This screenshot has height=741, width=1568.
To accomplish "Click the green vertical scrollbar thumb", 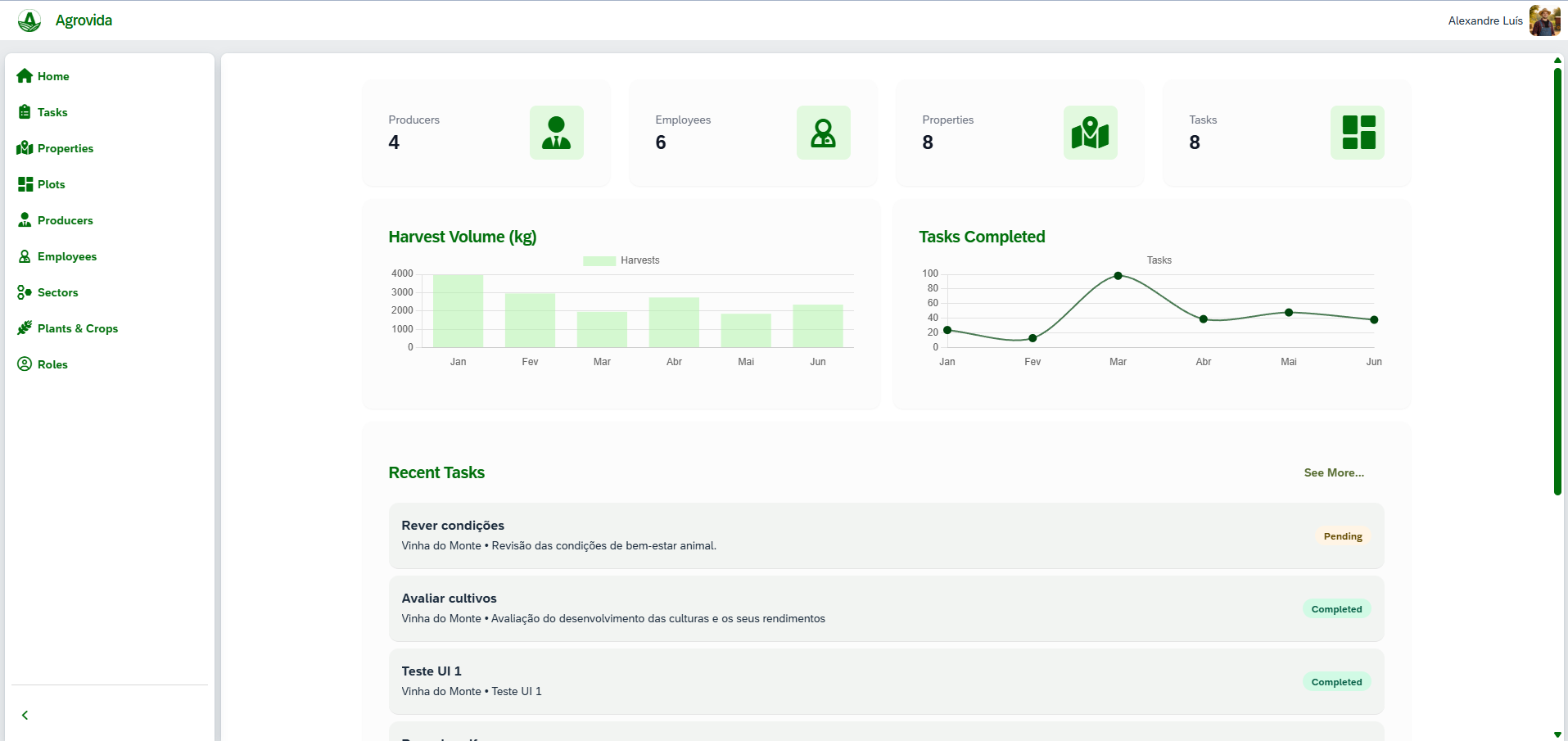I will click(x=1557, y=282).
